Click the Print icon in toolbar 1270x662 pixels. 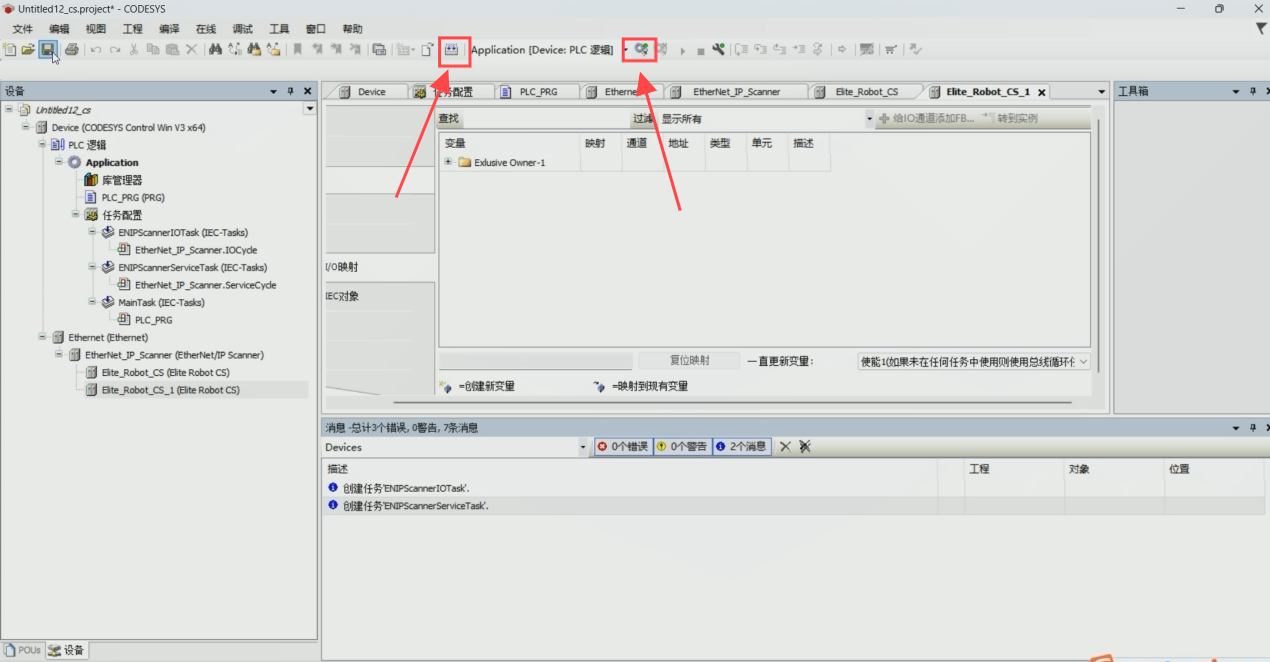click(x=72, y=49)
